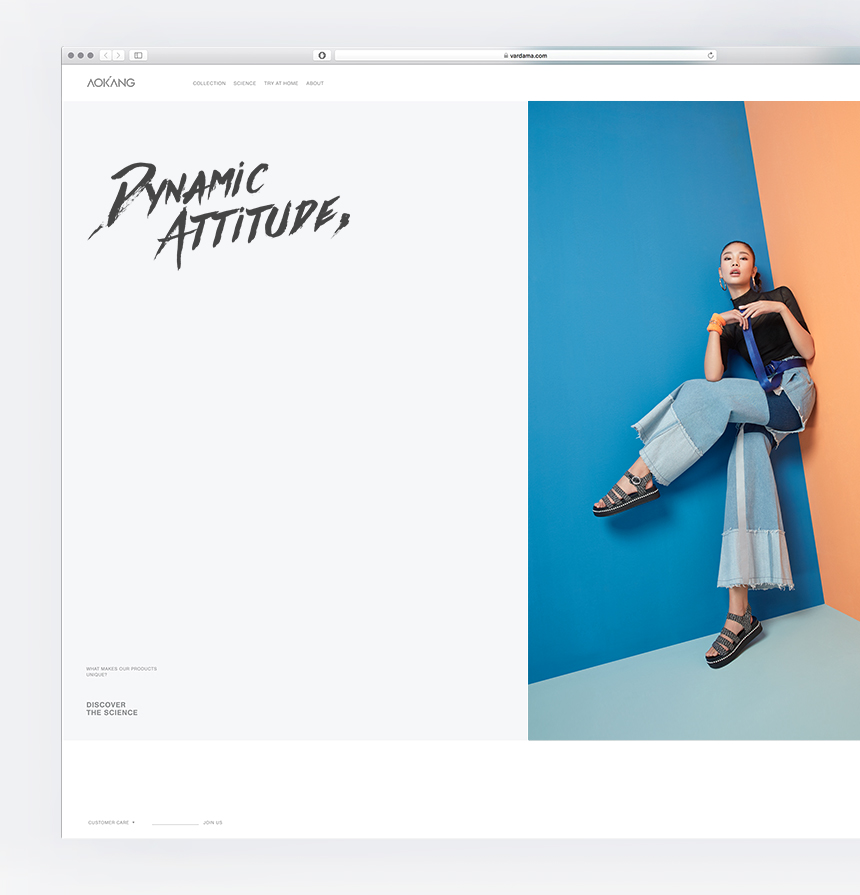Click the lock icon before vardama.com
860x895 pixels.
click(x=506, y=55)
